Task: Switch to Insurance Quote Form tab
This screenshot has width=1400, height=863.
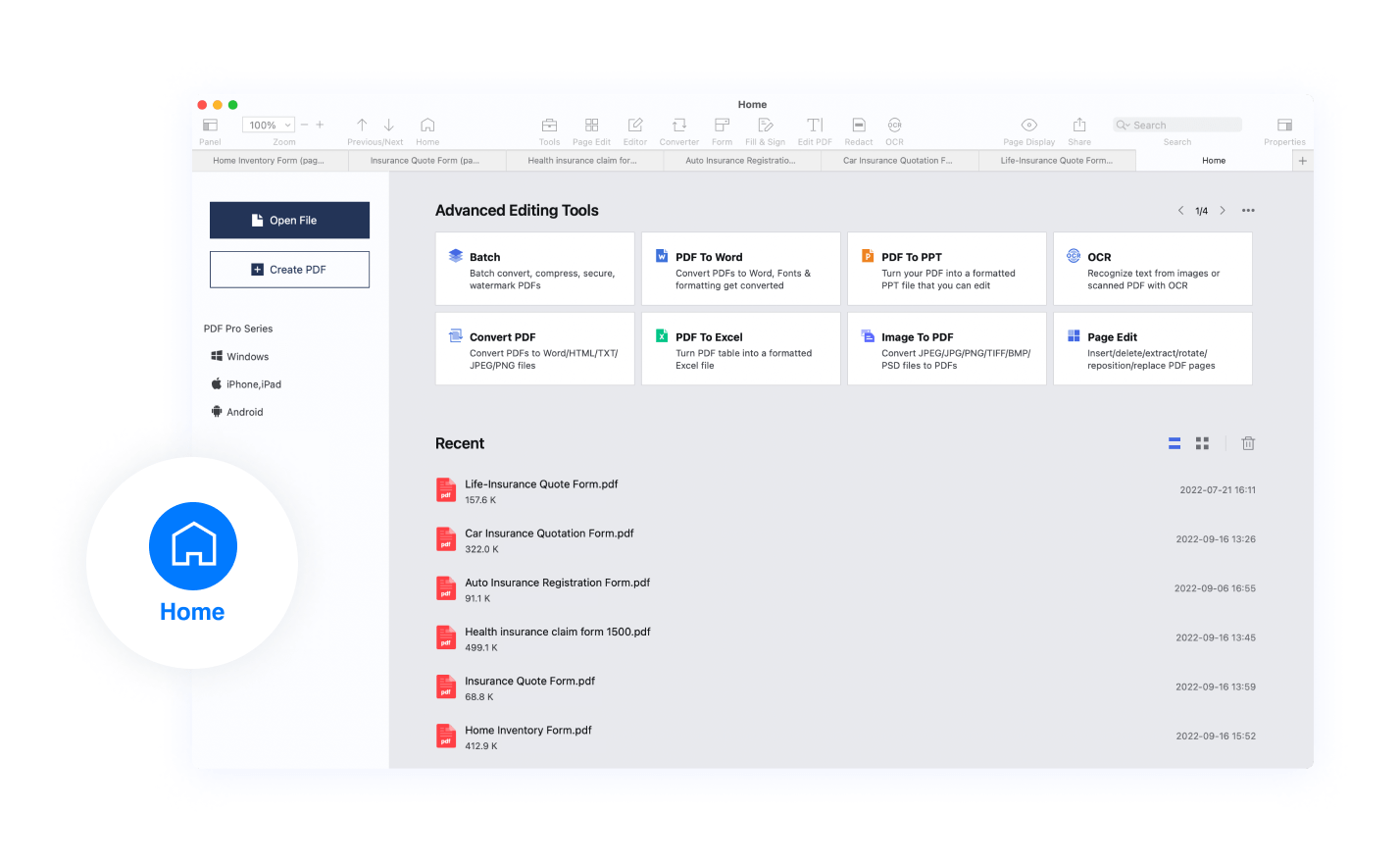Action: 425,161
